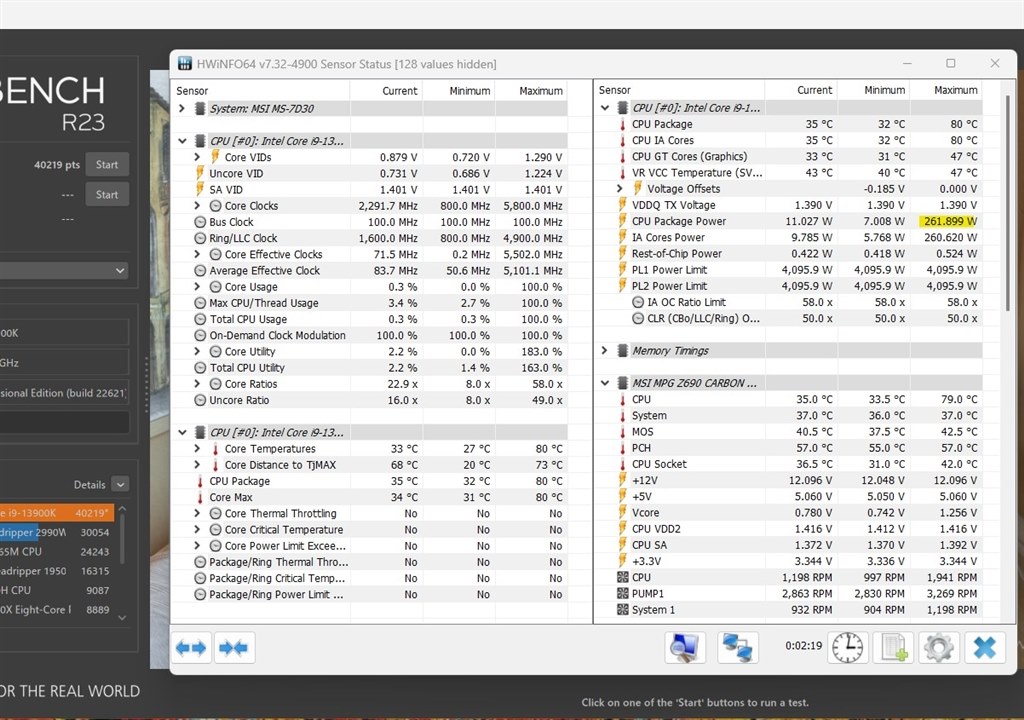Select the PL1 Power Limit row
The width and height of the screenshot is (1024, 720).
[788, 270]
